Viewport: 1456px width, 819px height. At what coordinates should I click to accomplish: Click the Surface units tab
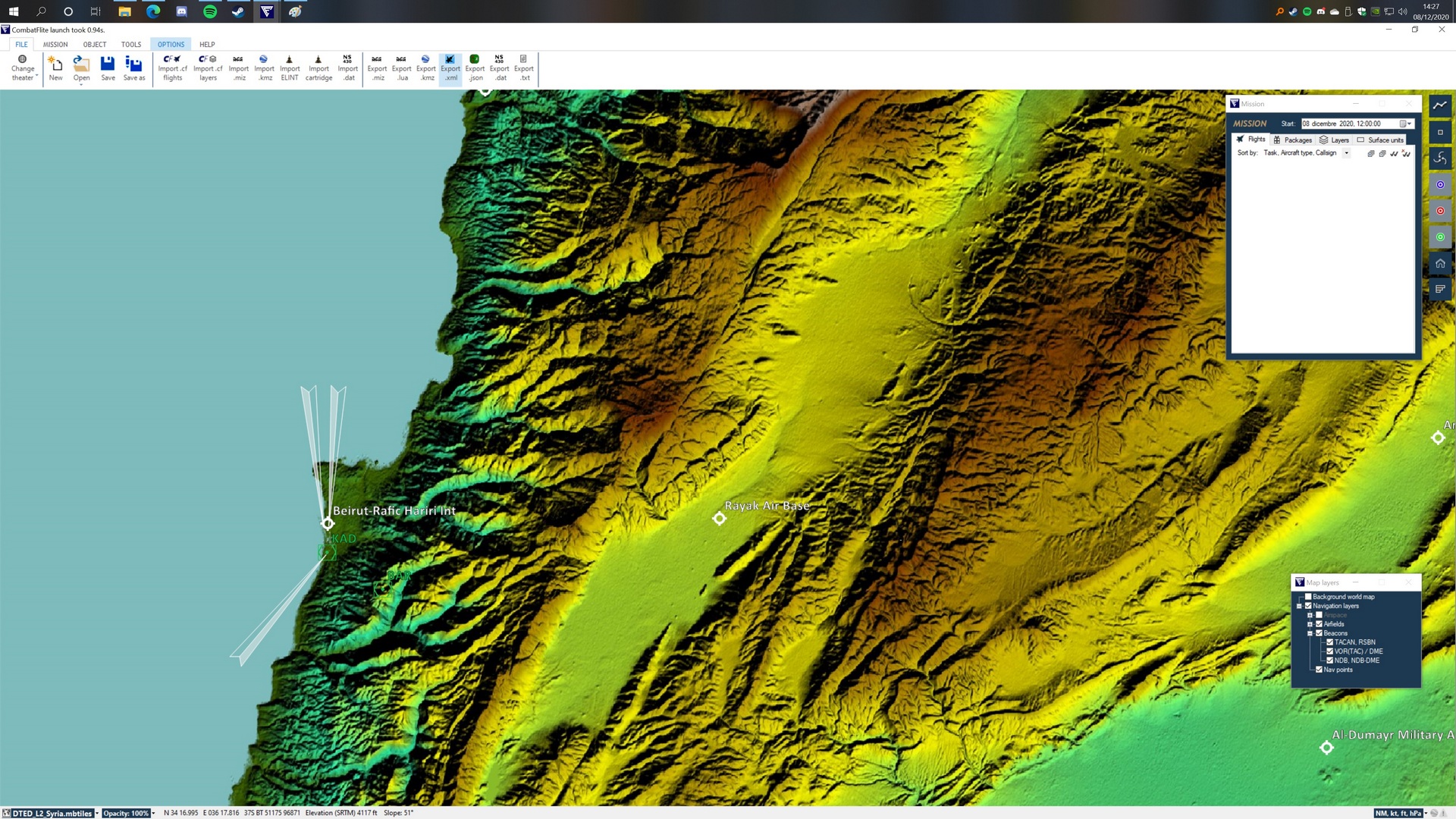point(1380,140)
